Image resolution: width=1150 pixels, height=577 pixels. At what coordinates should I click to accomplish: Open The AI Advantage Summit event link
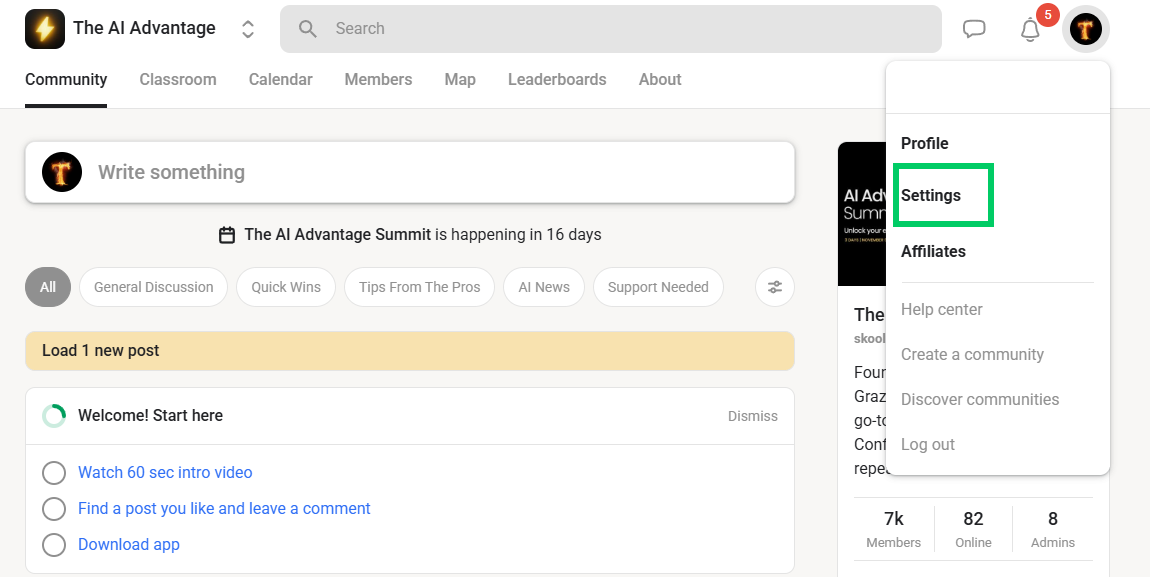coord(337,235)
